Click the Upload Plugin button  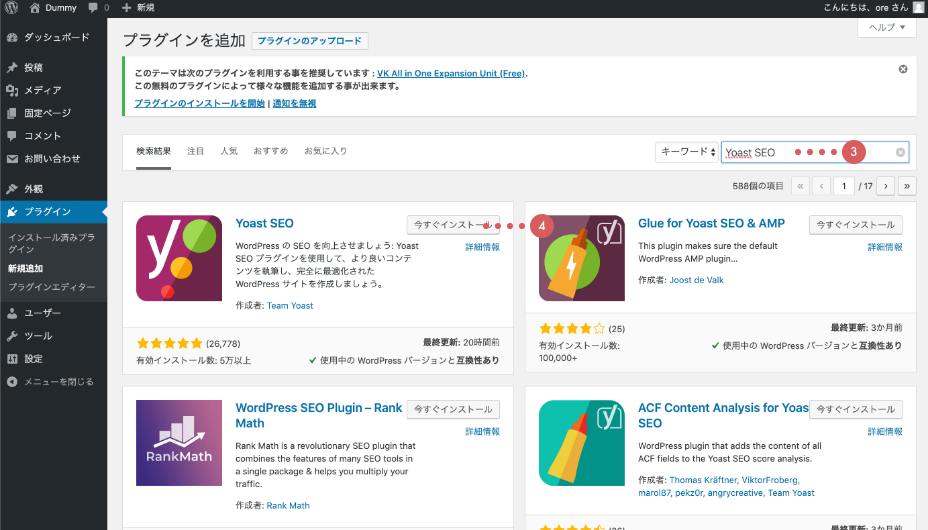[x=310, y=41]
